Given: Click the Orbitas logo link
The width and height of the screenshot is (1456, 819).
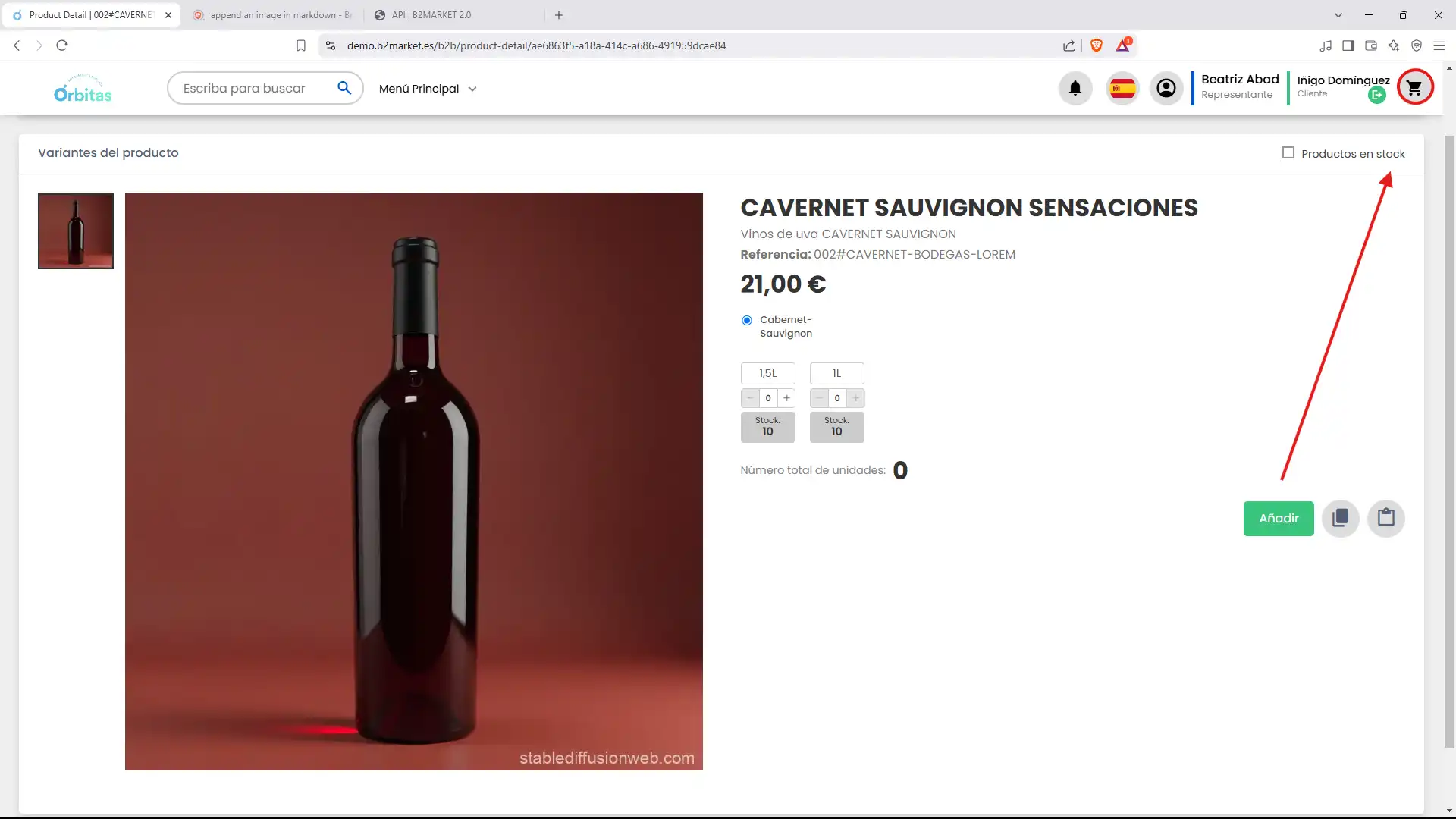Looking at the screenshot, I should 83,89.
